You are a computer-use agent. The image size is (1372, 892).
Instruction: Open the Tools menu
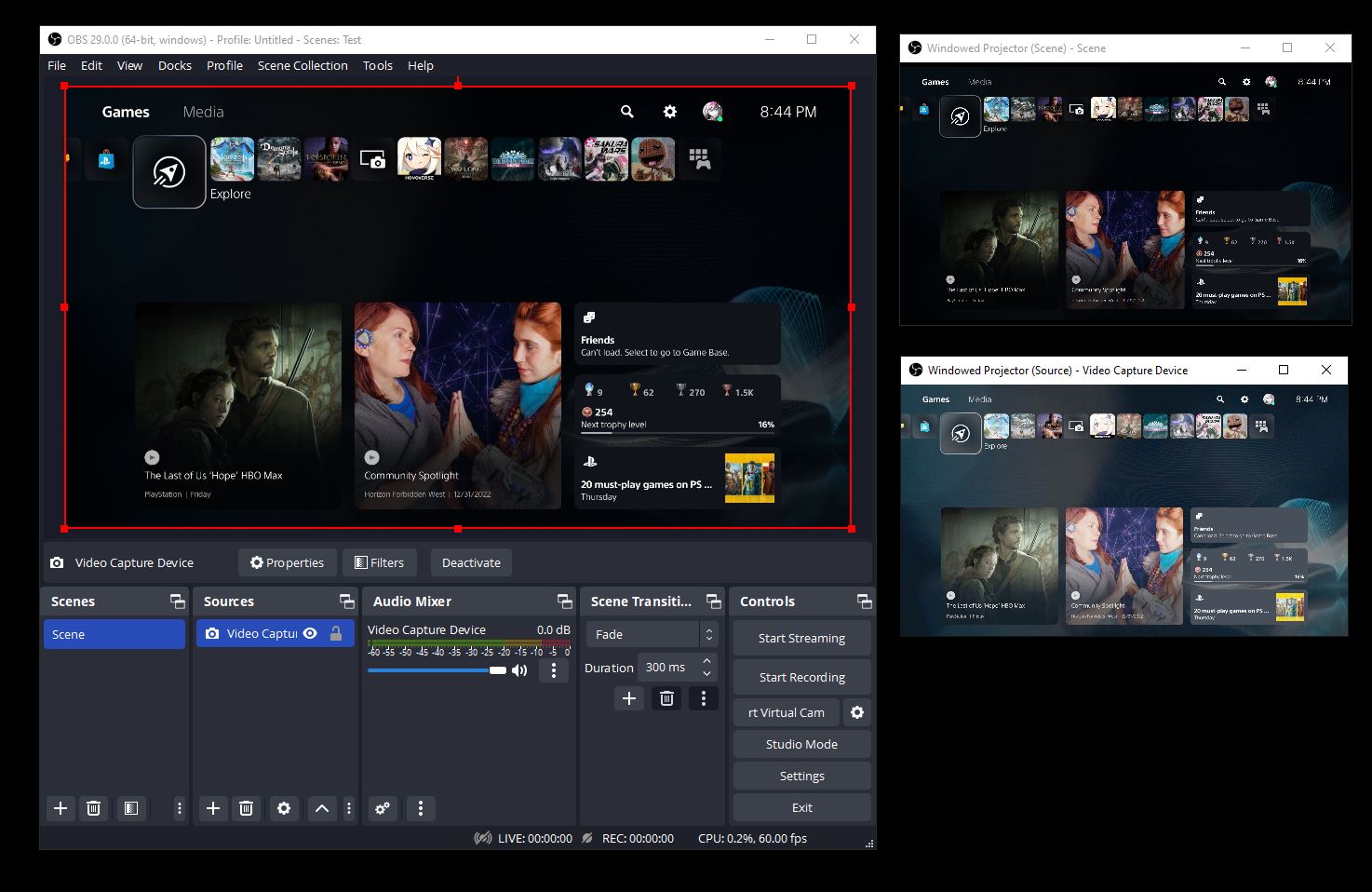tap(377, 65)
